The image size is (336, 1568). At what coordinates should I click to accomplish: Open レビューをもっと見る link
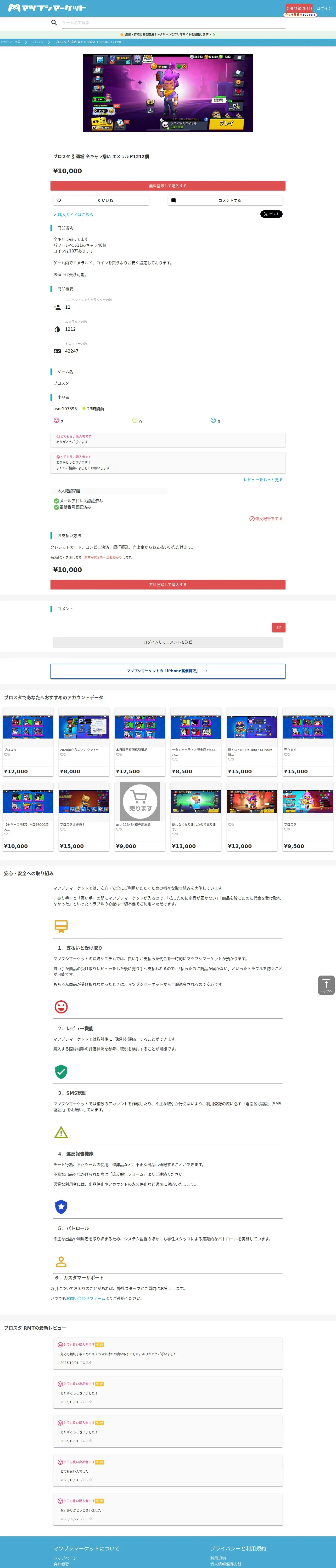[263, 480]
